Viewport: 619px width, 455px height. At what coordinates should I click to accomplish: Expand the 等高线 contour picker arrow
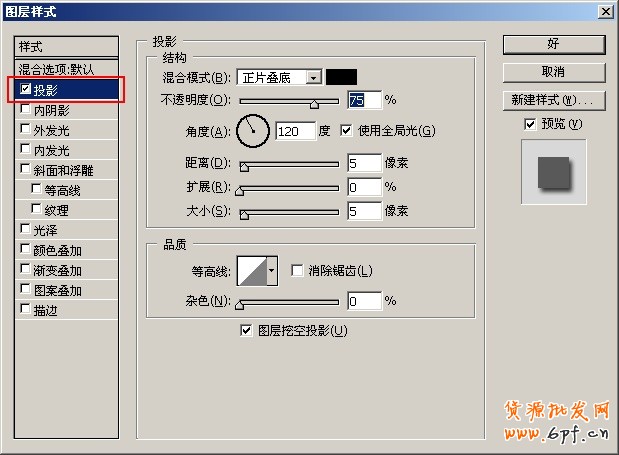[271, 270]
